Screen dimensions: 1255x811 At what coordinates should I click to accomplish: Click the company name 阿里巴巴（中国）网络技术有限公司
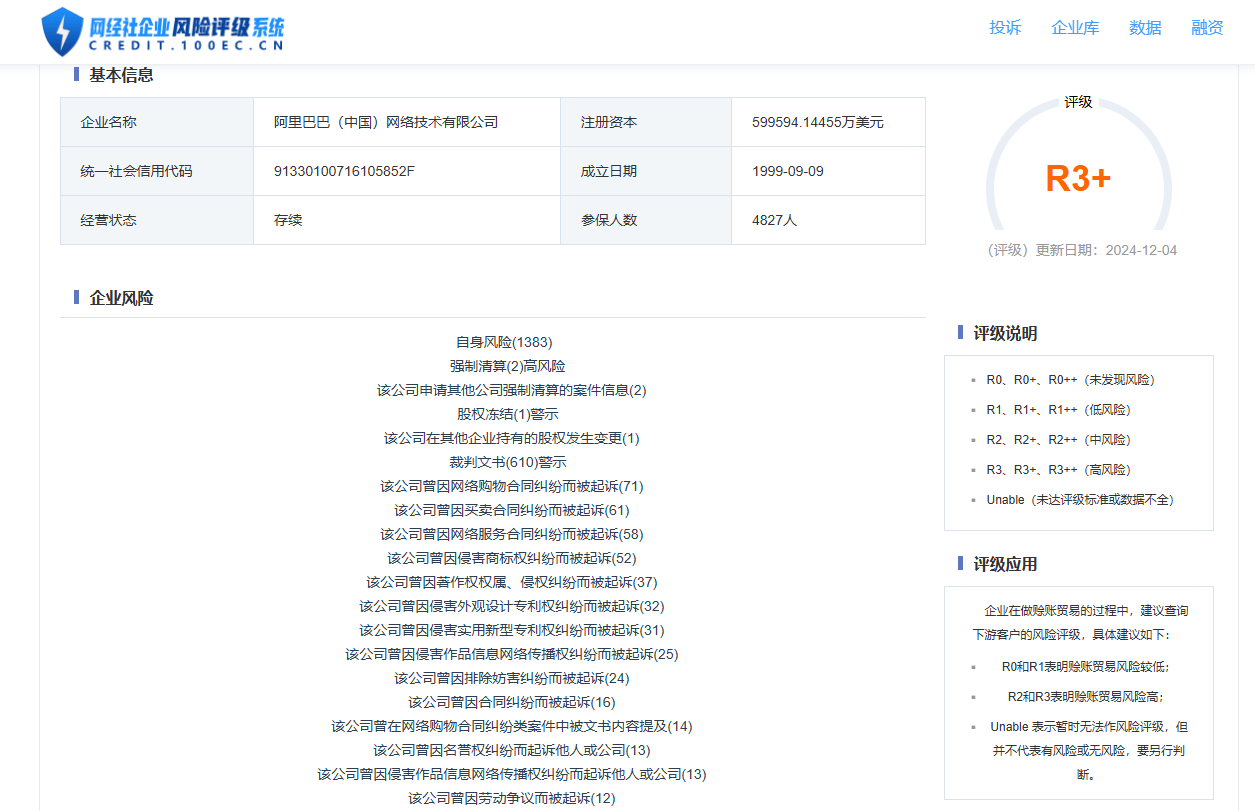(x=386, y=122)
